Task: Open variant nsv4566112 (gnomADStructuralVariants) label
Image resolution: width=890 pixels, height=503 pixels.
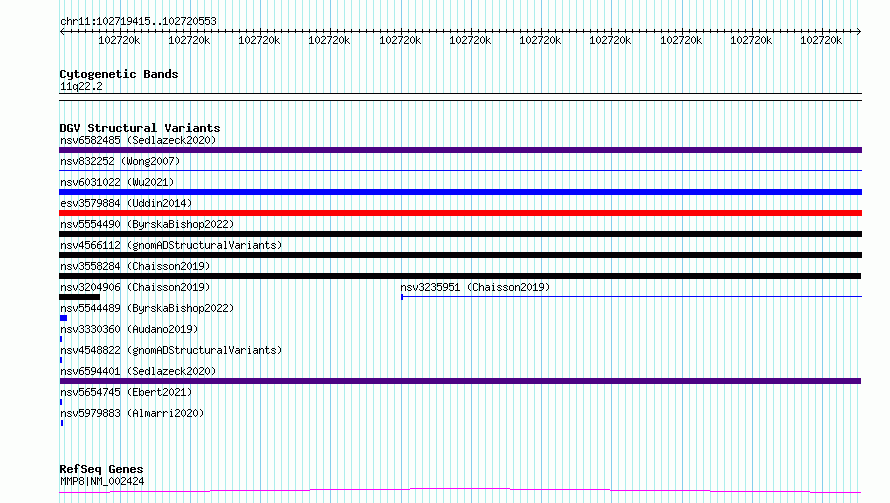Action: tap(171, 245)
